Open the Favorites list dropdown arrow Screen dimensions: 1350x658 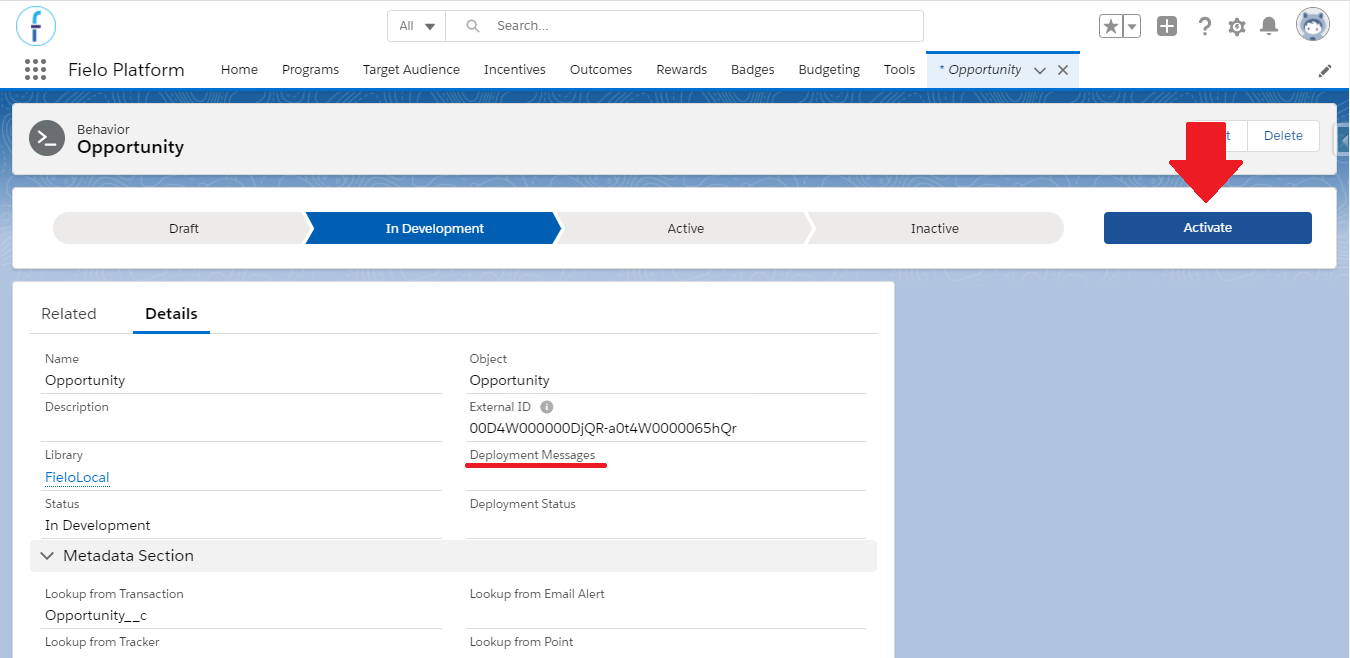(x=1132, y=26)
